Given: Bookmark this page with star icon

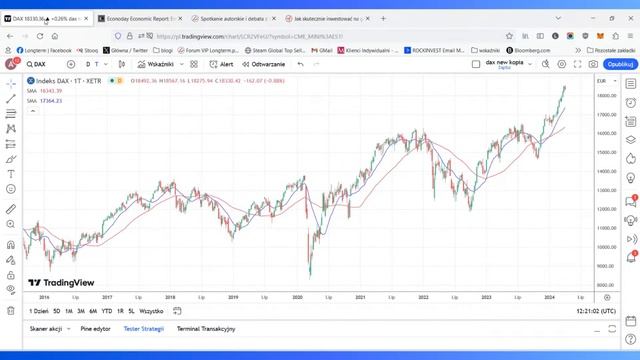Looking at the screenshot, I should (x=509, y=36).
